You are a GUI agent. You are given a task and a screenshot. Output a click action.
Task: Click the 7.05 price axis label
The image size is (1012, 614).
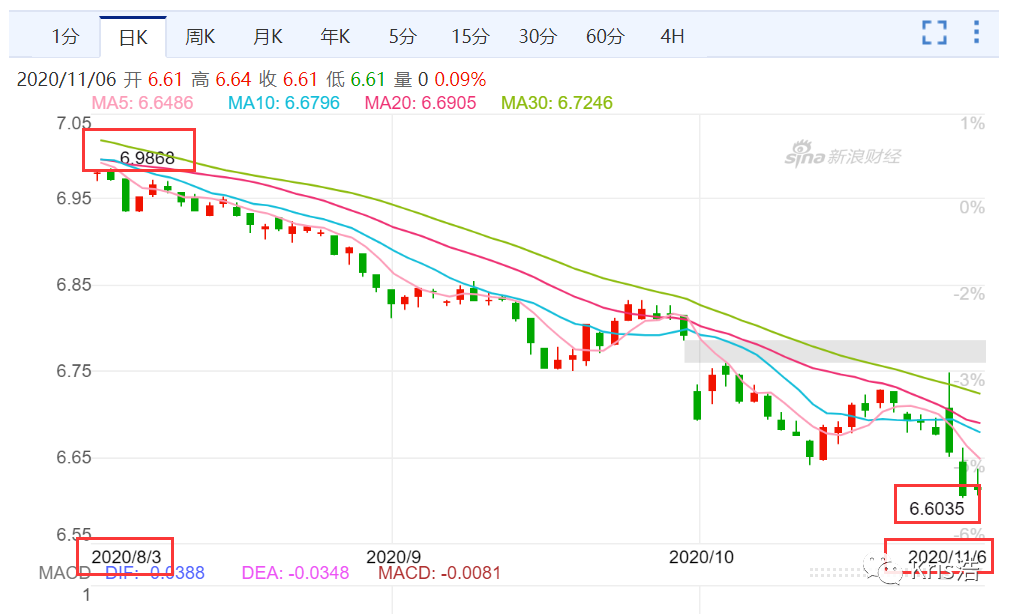[74, 123]
